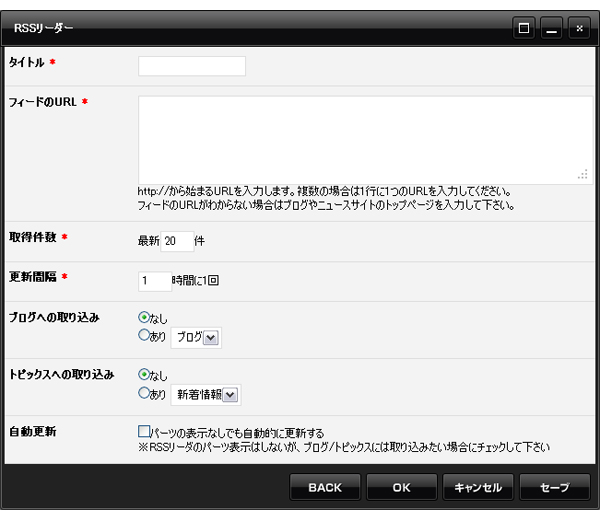The width and height of the screenshot is (600, 530).
Task: Maximize the RSSリーダー dialog
Action: pos(524,28)
